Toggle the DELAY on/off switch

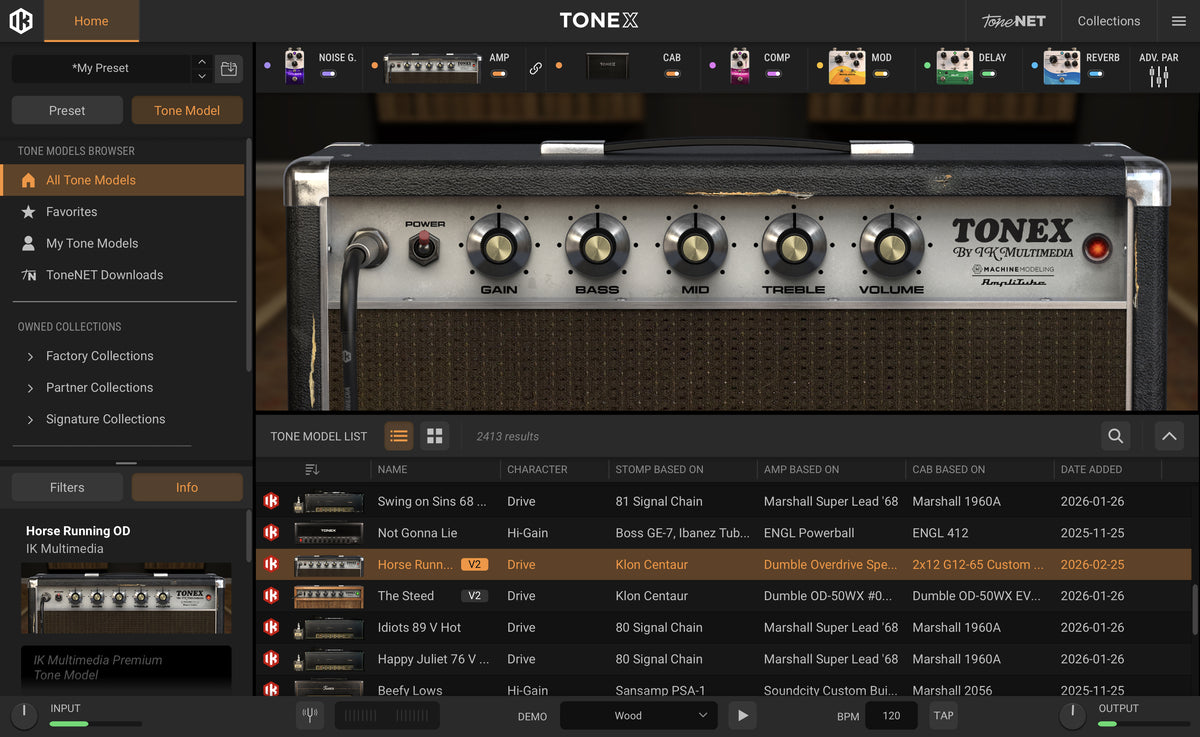(x=988, y=74)
